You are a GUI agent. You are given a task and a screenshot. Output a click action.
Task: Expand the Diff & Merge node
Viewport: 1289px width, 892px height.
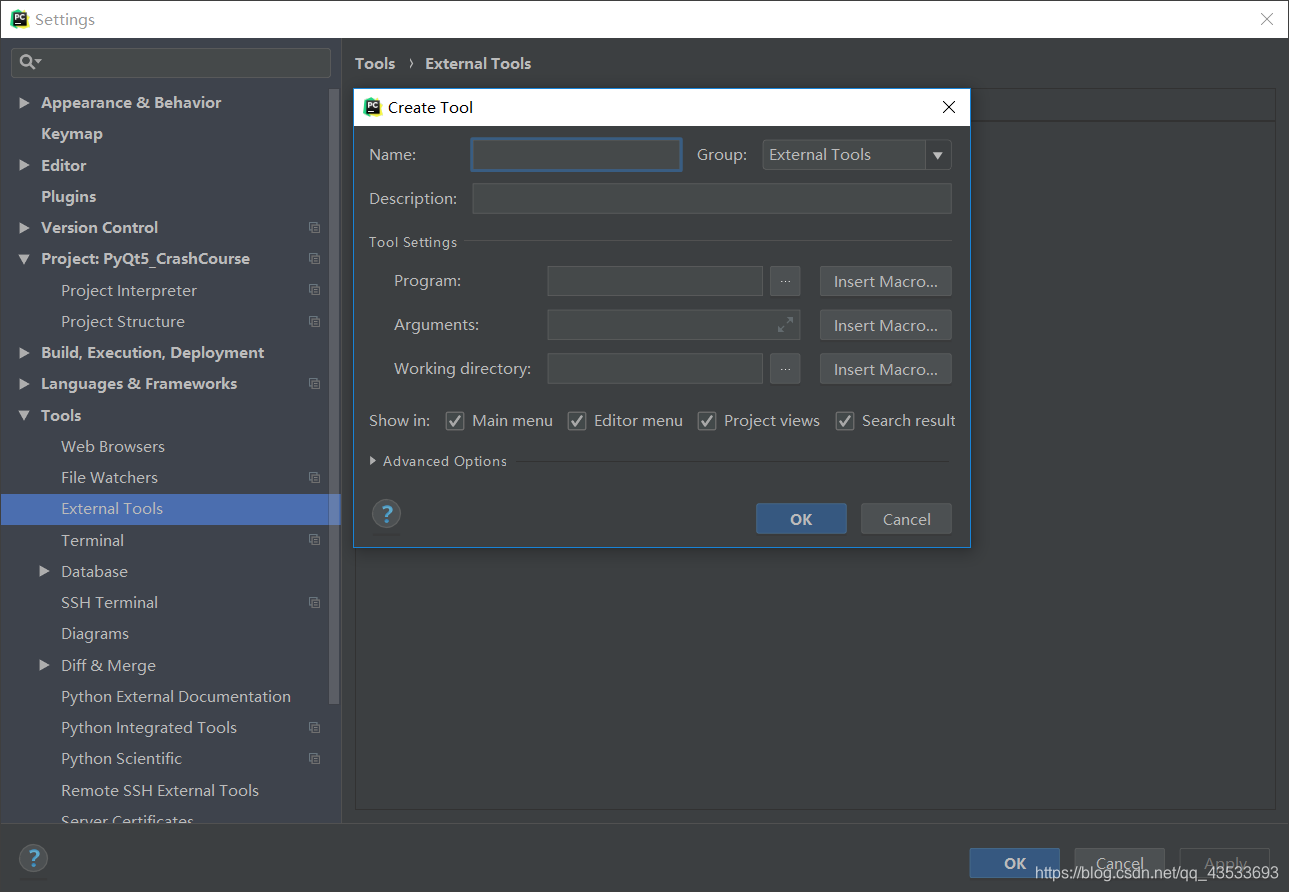pyautogui.click(x=45, y=665)
